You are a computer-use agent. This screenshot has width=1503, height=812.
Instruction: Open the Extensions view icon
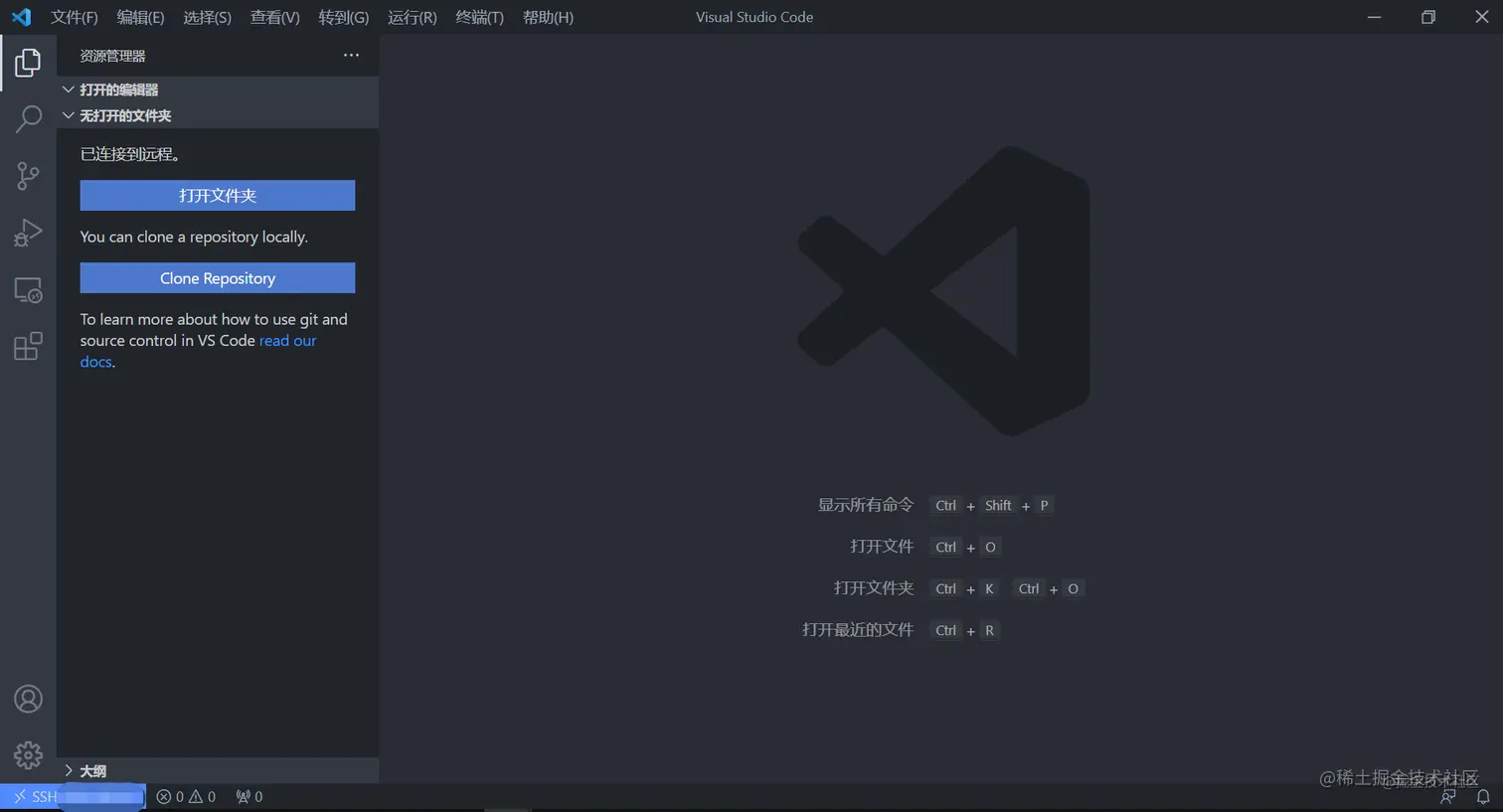29,345
